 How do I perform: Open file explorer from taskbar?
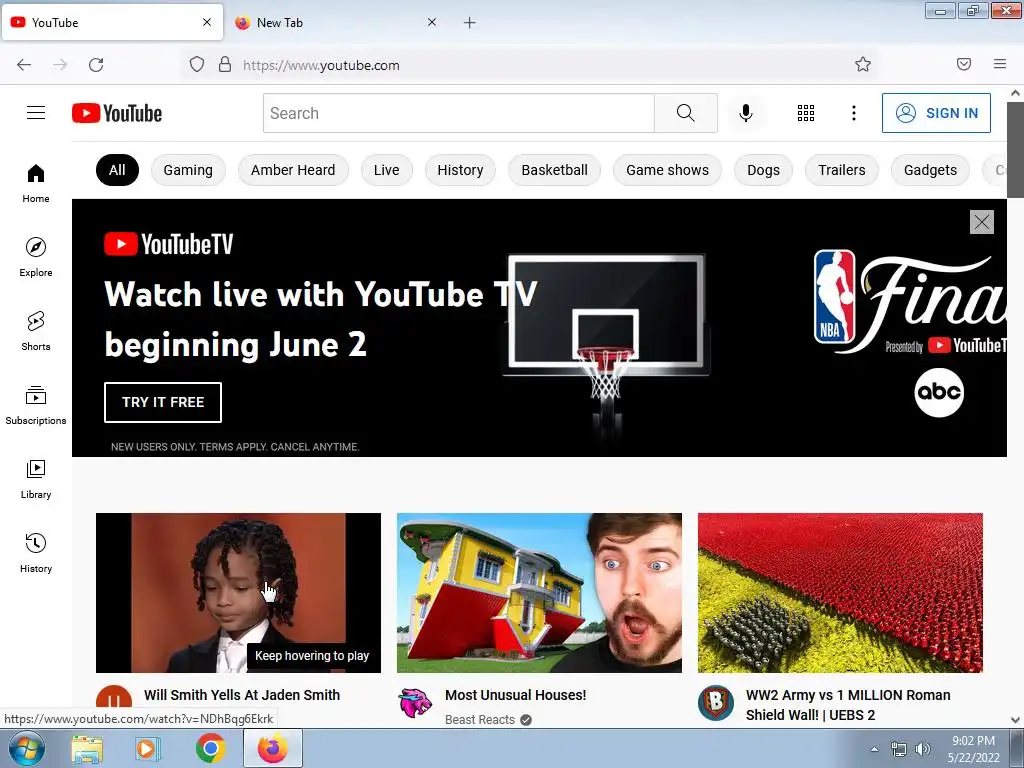point(87,748)
